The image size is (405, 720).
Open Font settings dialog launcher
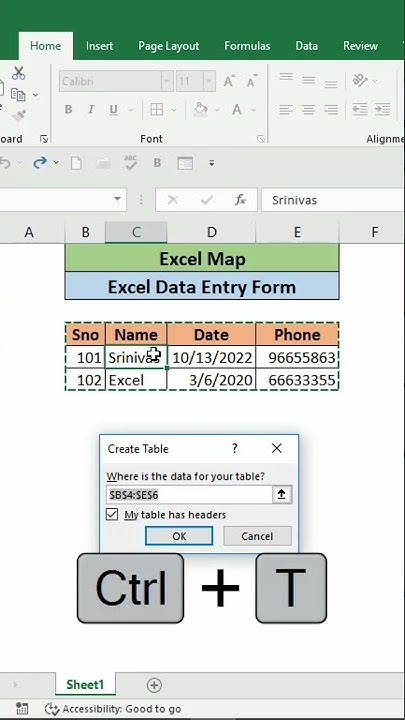click(x=260, y=138)
